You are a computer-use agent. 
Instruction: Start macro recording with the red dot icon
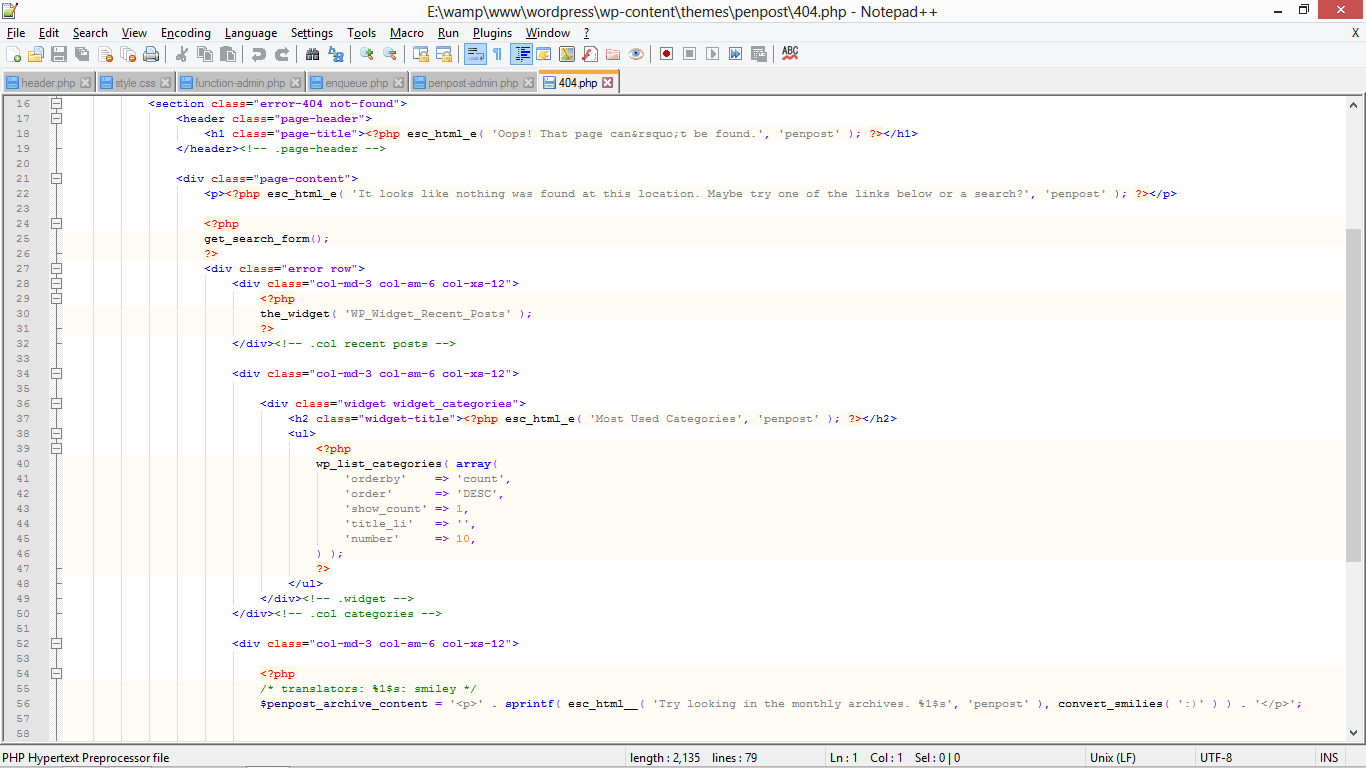click(666, 54)
